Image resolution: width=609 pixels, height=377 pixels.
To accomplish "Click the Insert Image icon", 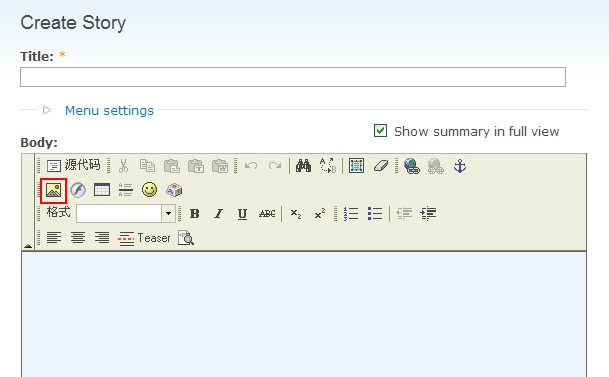I will coord(54,190).
